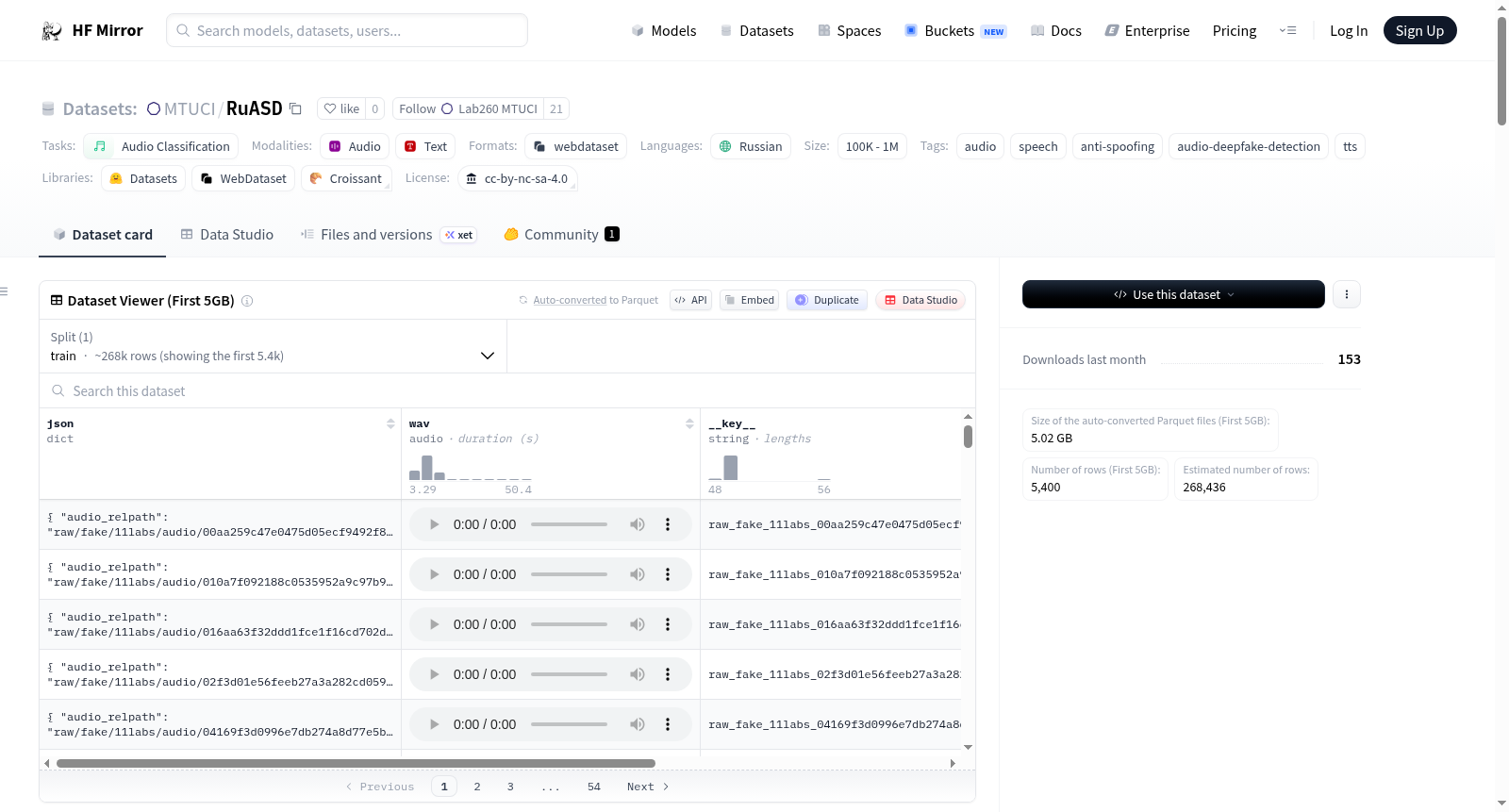Open the Files and versions tab
This screenshot has width=1509, height=812.
(389, 234)
